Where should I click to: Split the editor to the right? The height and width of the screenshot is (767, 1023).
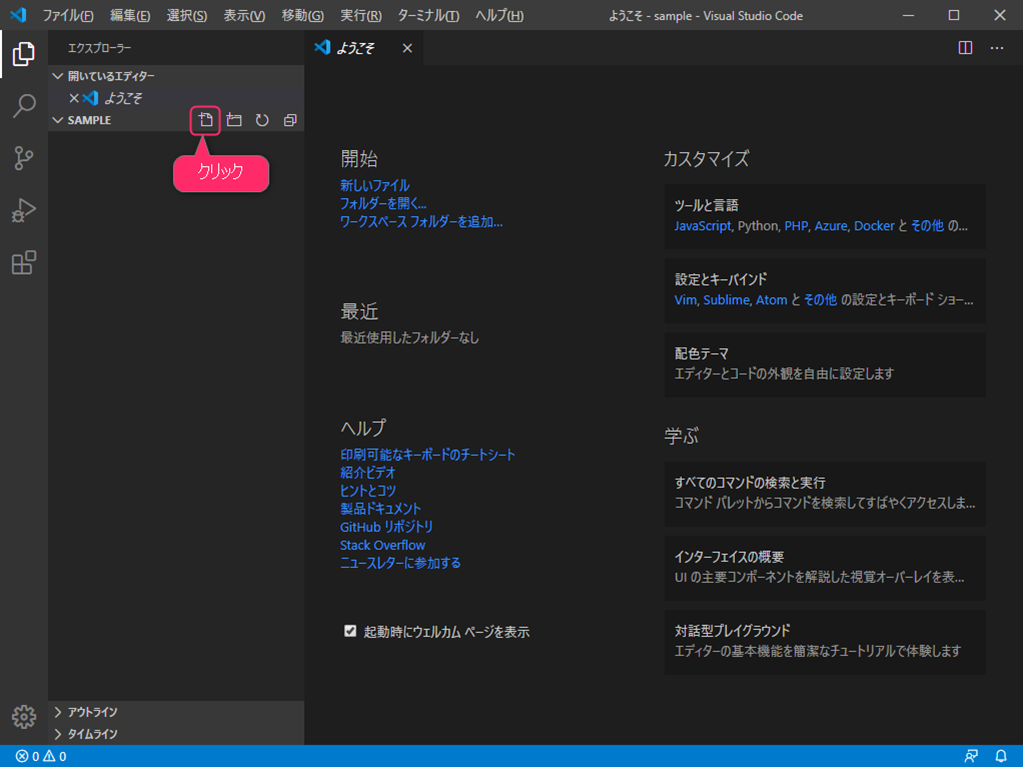965,48
